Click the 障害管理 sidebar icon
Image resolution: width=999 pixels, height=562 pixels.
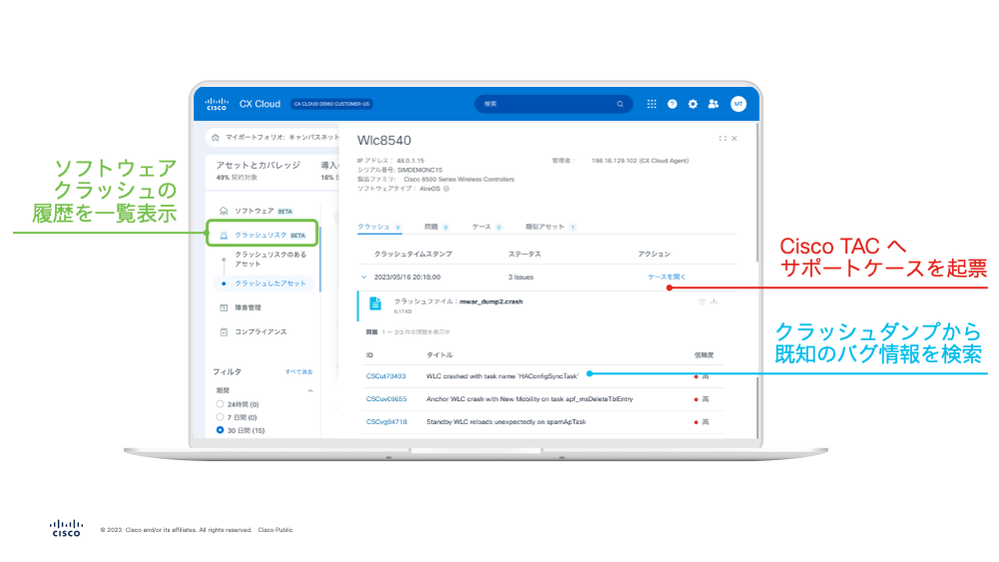224,308
